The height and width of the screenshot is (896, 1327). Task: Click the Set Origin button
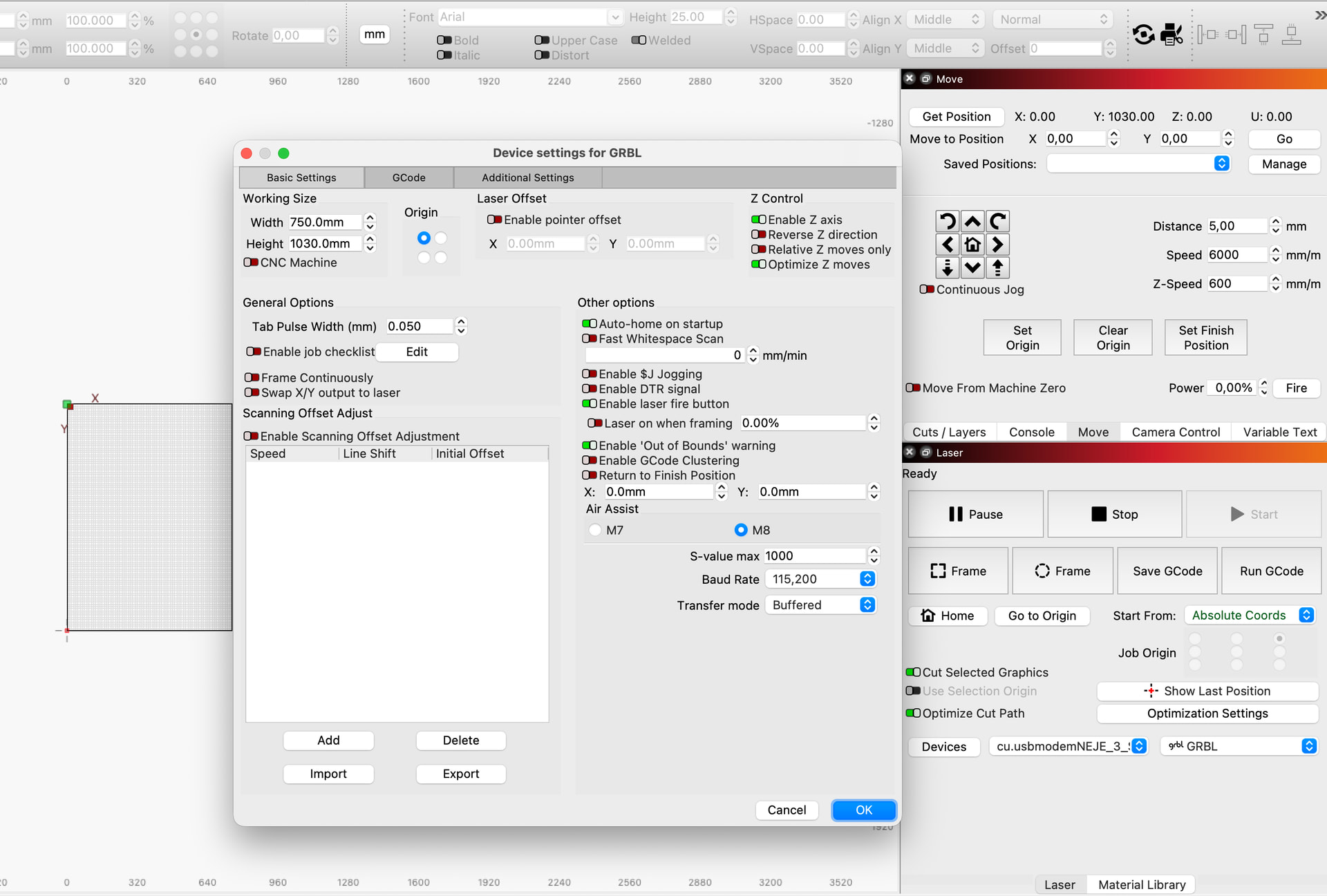coord(1022,338)
